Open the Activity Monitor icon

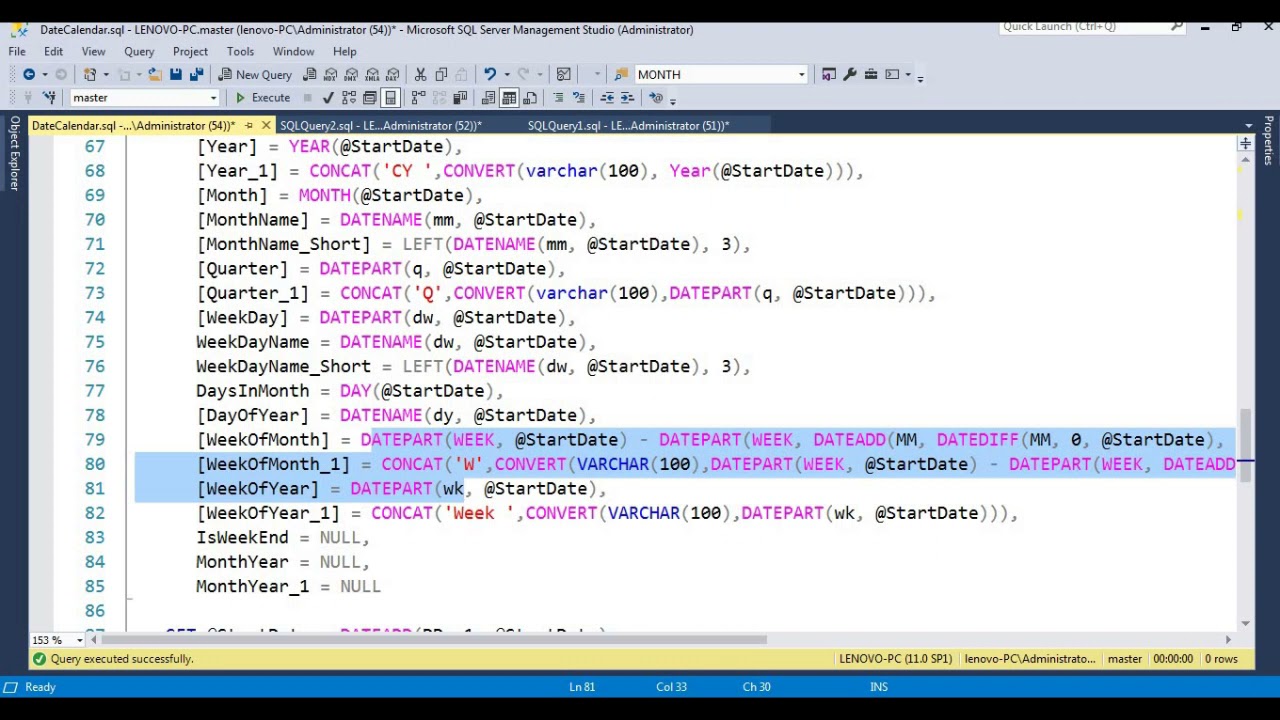click(564, 74)
